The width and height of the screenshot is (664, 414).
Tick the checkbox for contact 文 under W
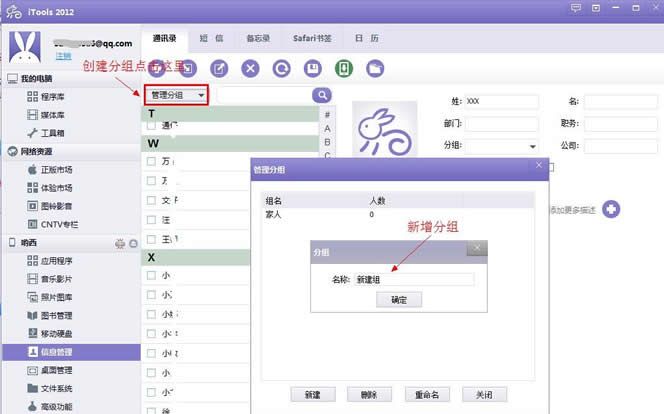coord(151,200)
